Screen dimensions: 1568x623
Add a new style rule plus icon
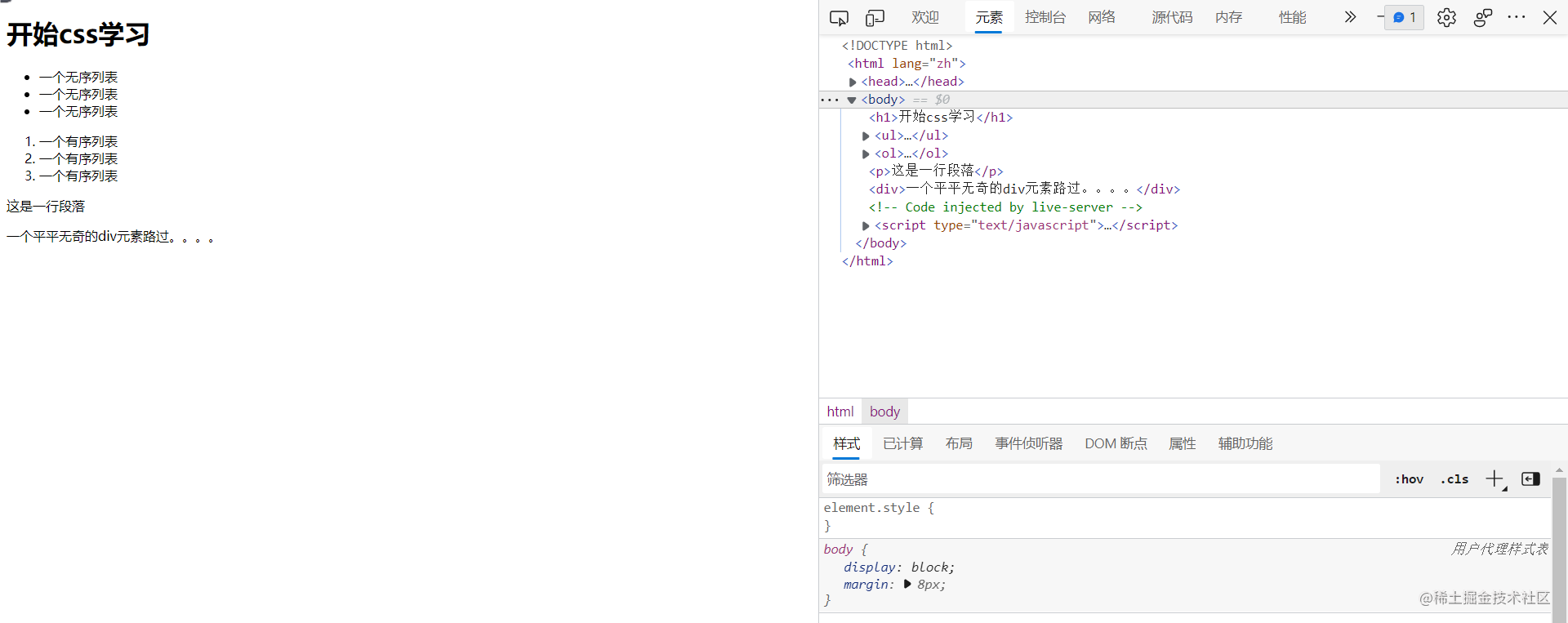(x=1494, y=479)
